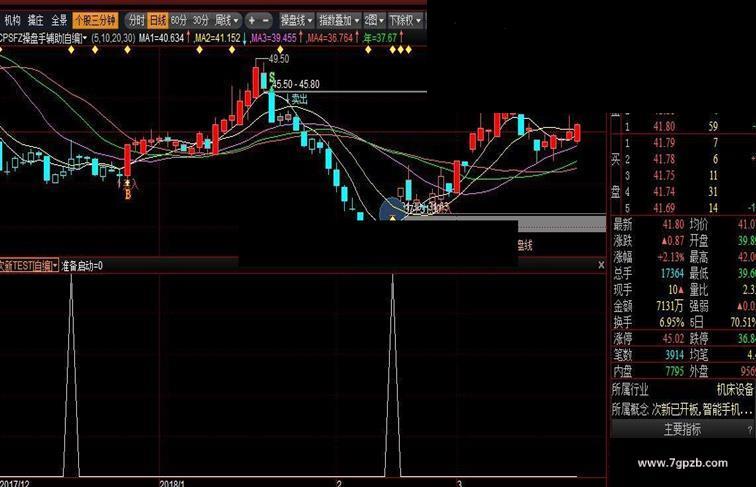Screen dimensions: 756x487
Task: Close the 次新TEST indicator sub-panel
Action: [x=601, y=265]
